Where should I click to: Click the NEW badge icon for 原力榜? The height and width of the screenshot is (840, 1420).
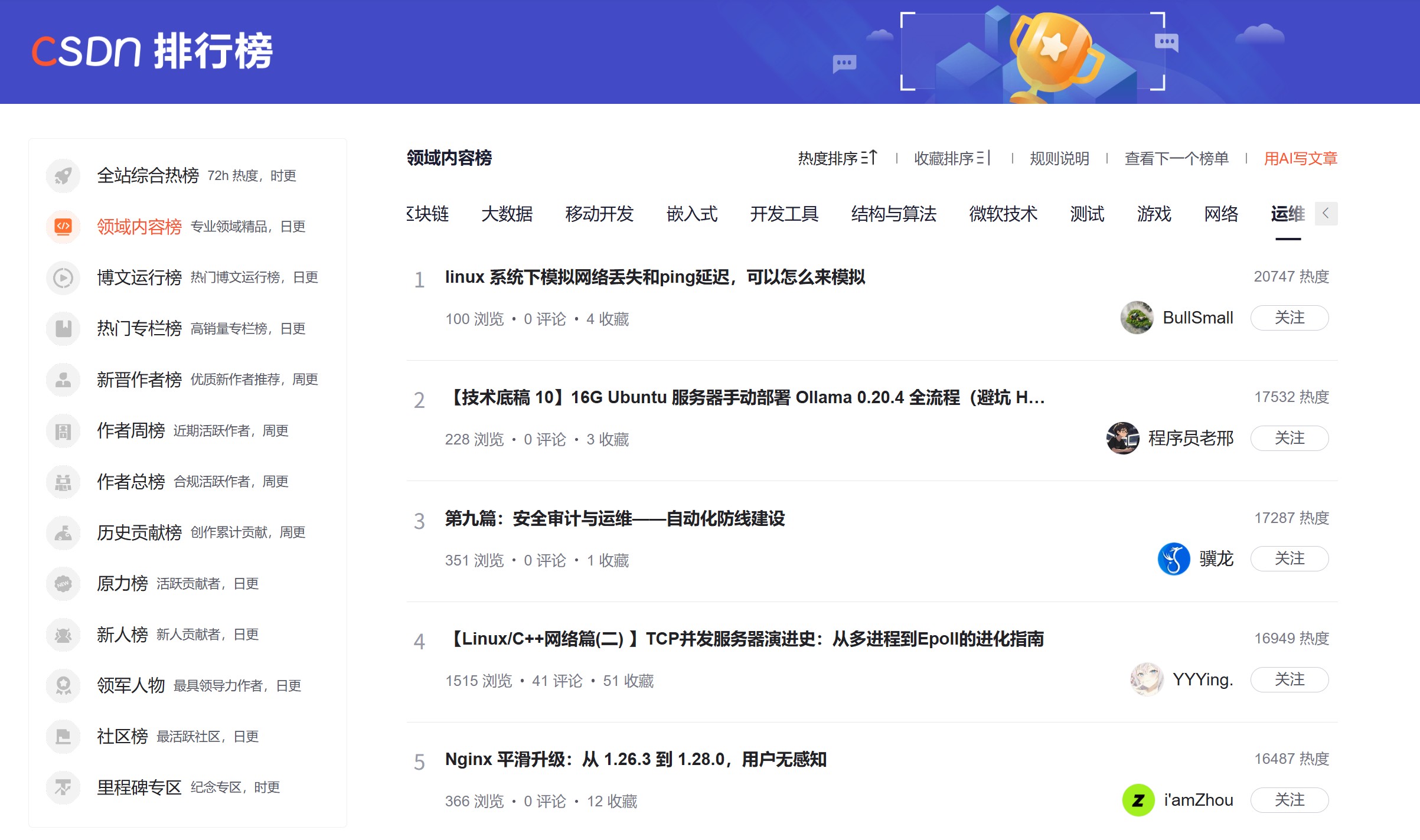(x=63, y=583)
